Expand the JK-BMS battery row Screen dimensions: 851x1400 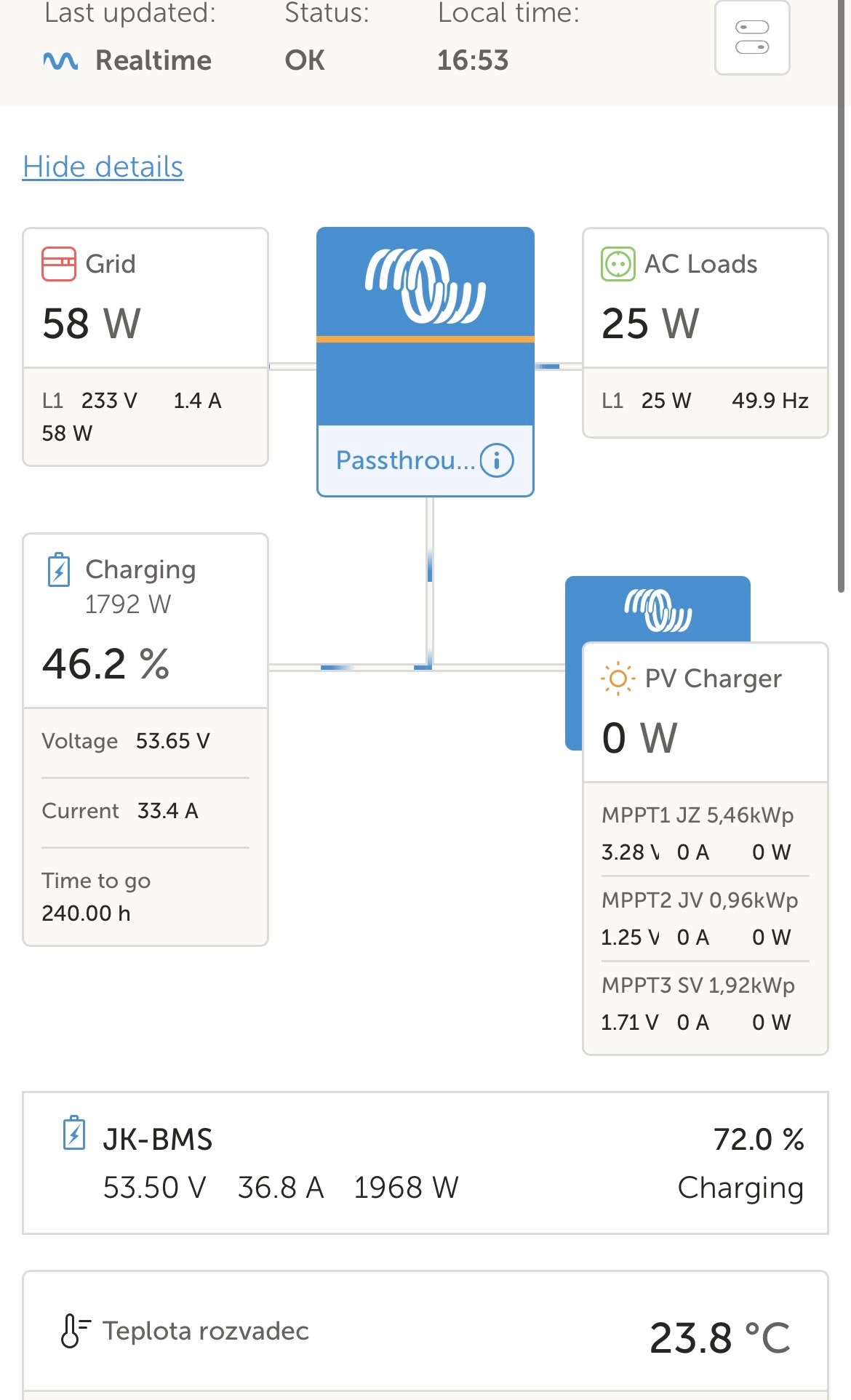click(425, 1162)
